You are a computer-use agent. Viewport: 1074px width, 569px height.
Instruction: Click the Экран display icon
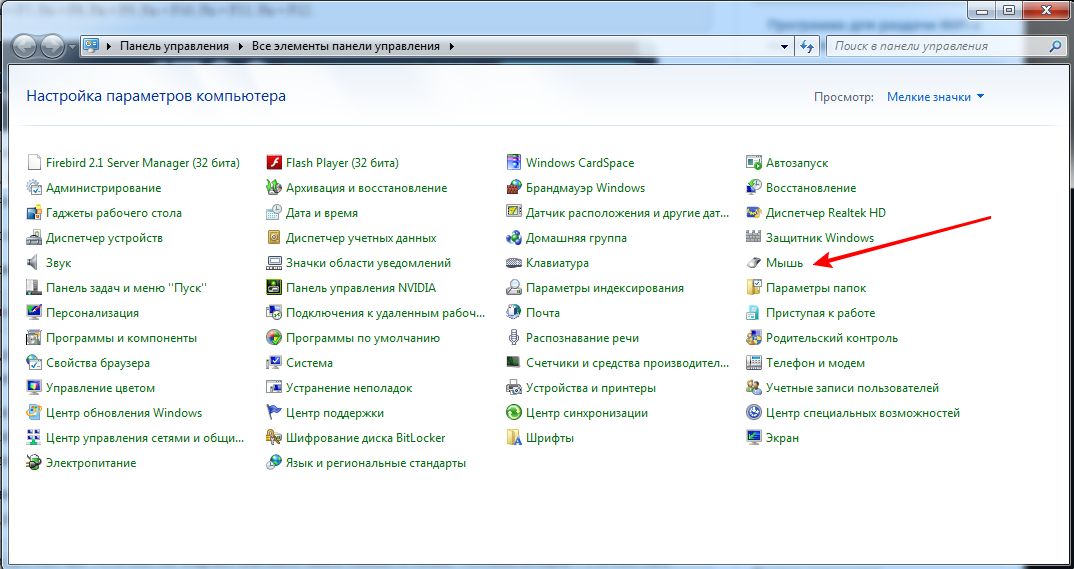(754, 438)
